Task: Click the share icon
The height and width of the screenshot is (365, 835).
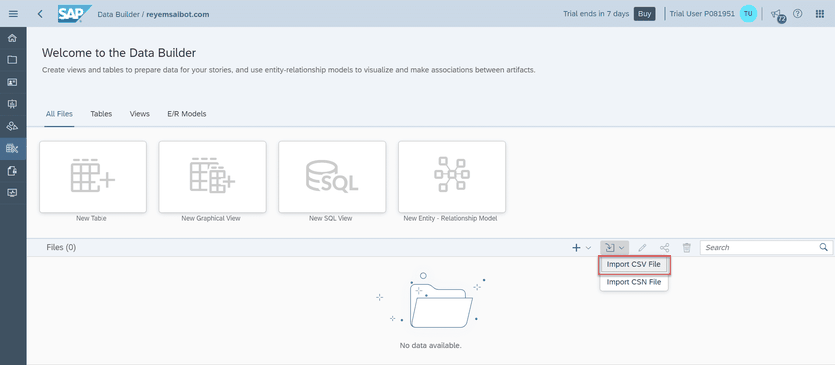Action: (x=665, y=248)
